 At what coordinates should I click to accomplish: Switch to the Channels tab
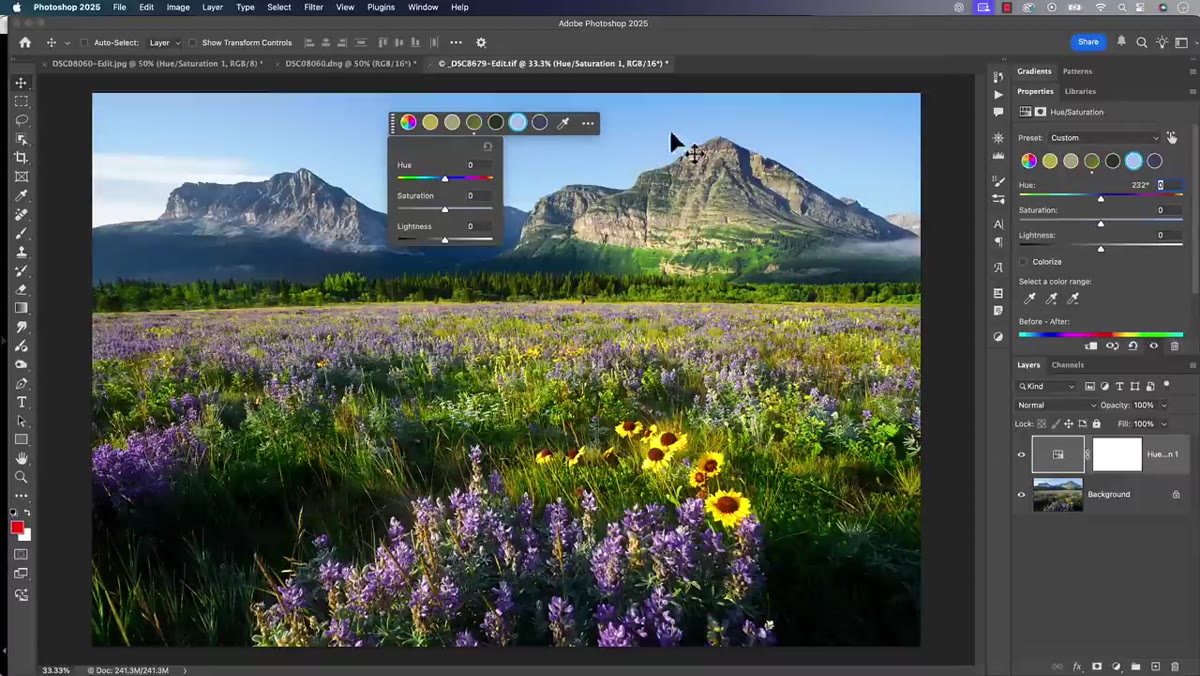(x=1067, y=365)
